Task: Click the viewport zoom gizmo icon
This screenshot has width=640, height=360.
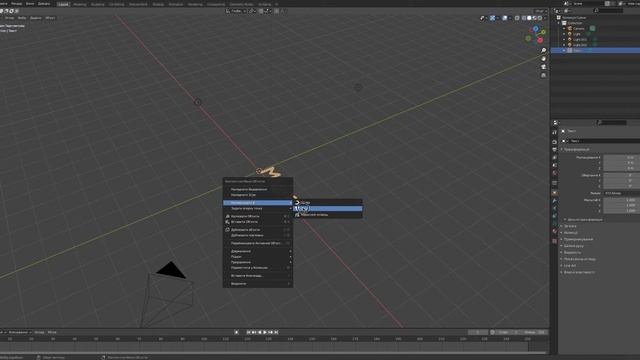Action: tap(543, 51)
